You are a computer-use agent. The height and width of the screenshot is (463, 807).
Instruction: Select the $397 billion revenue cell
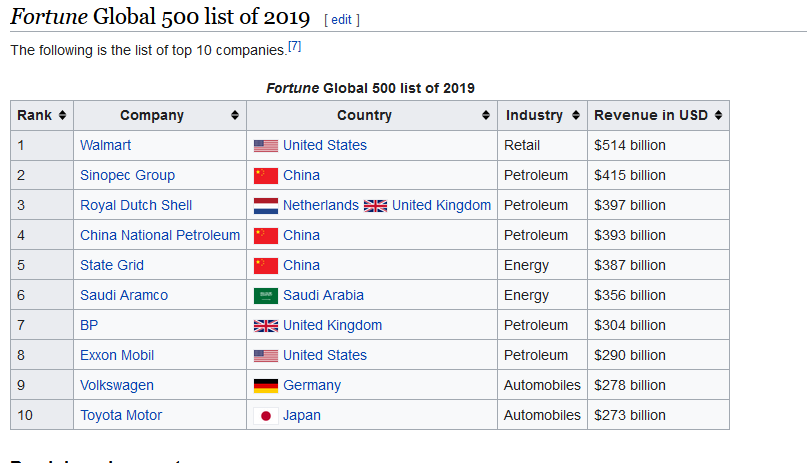(658, 205)
